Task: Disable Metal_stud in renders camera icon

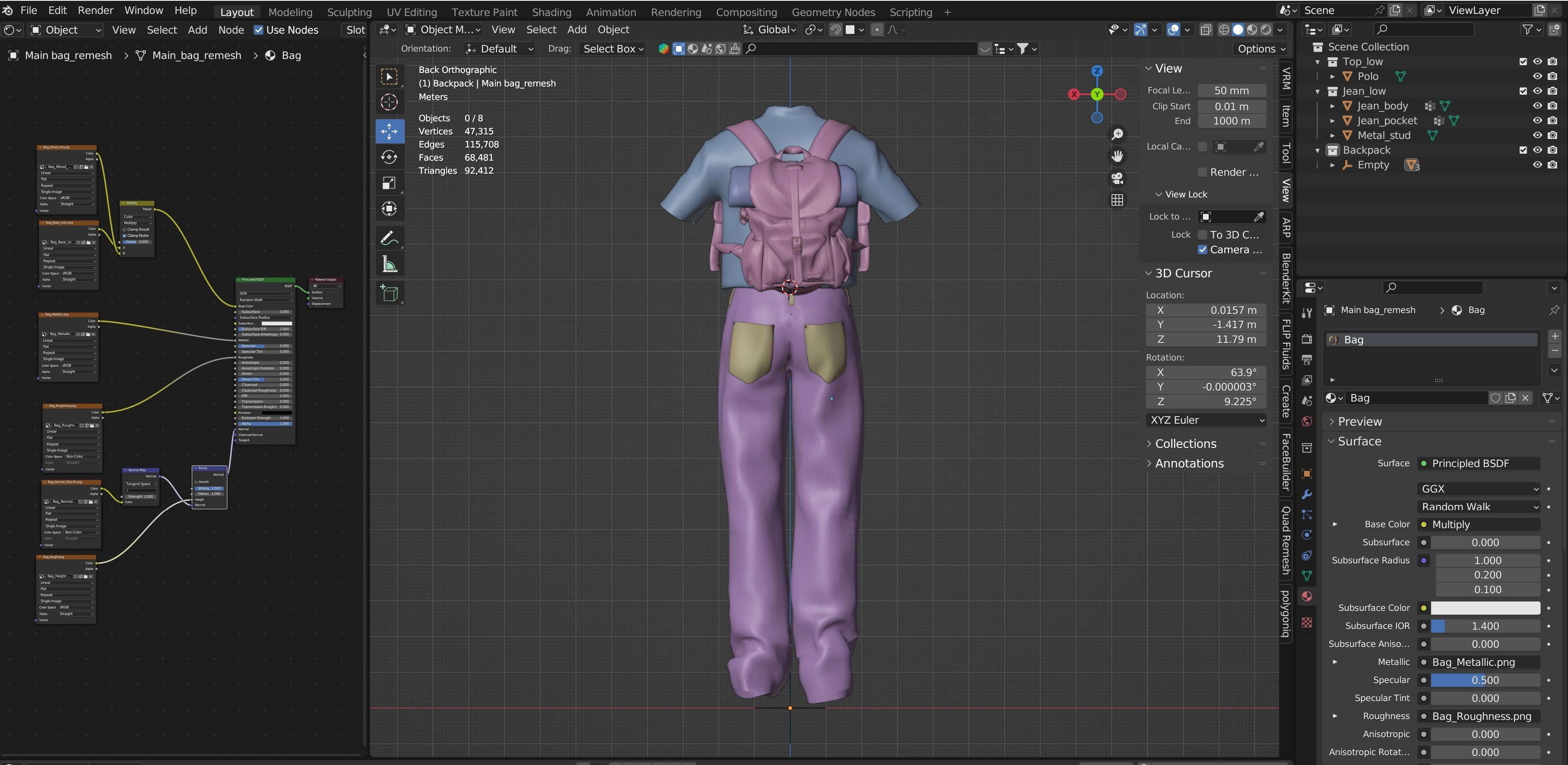Action: coord(1553,135)
